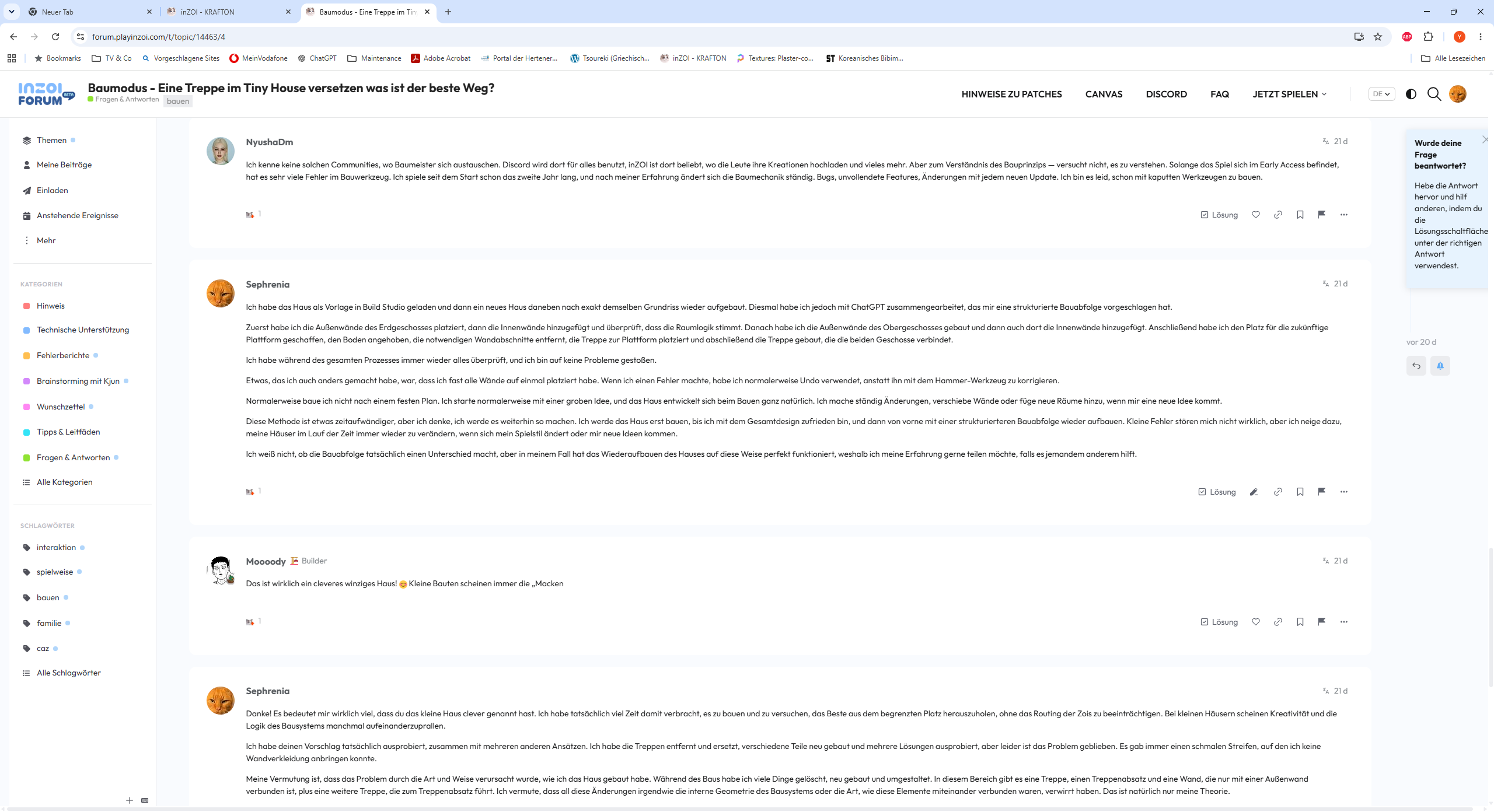1494x812 pixels.
Task: Open Themen in the sidebar
Action: 51,140
